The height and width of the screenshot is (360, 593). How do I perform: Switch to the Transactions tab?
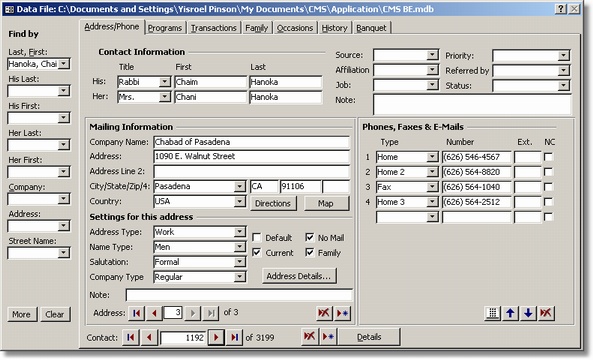(x=214, y=28)
